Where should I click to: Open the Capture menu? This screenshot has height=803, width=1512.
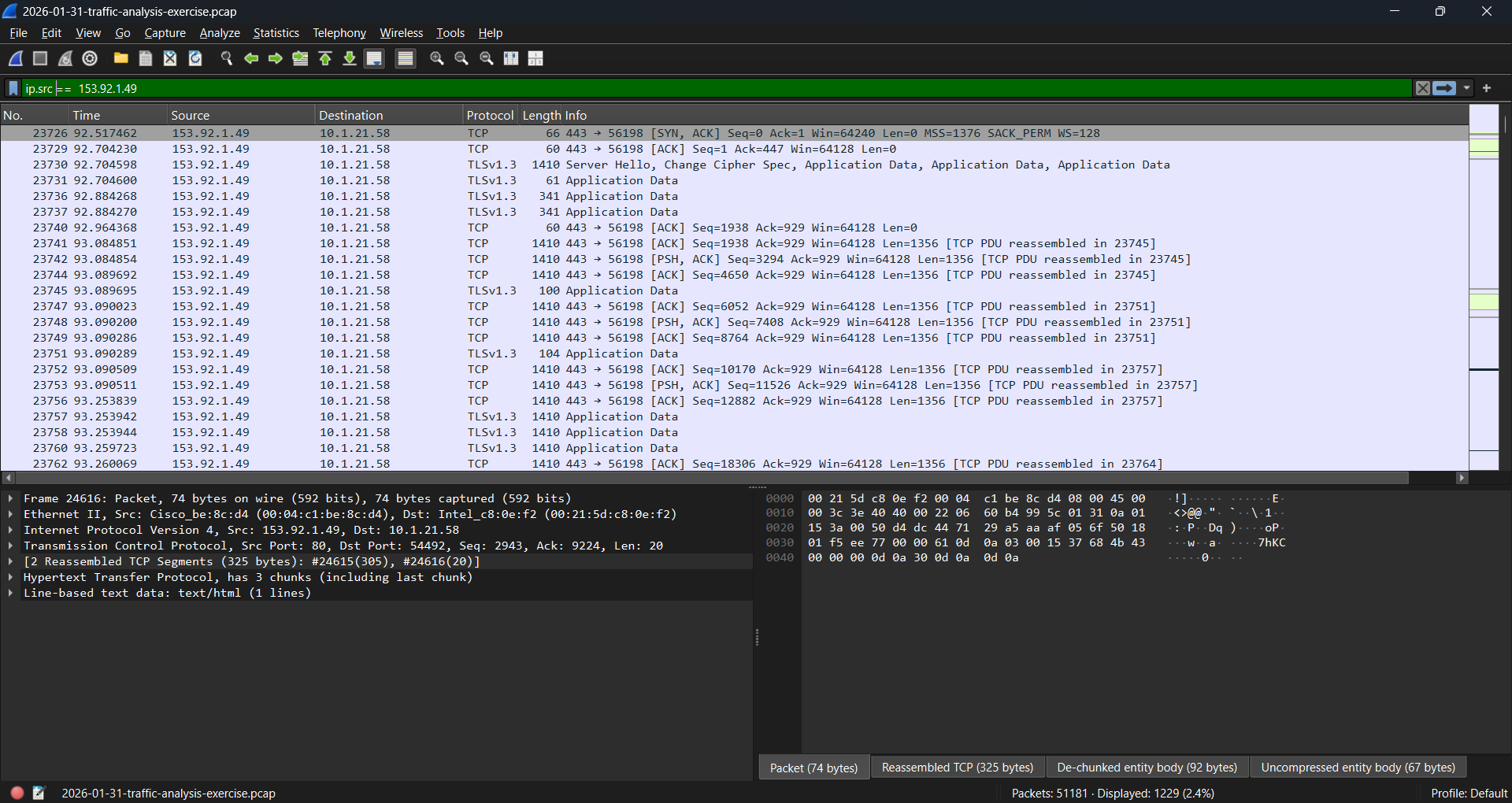(x=165, y=33)
